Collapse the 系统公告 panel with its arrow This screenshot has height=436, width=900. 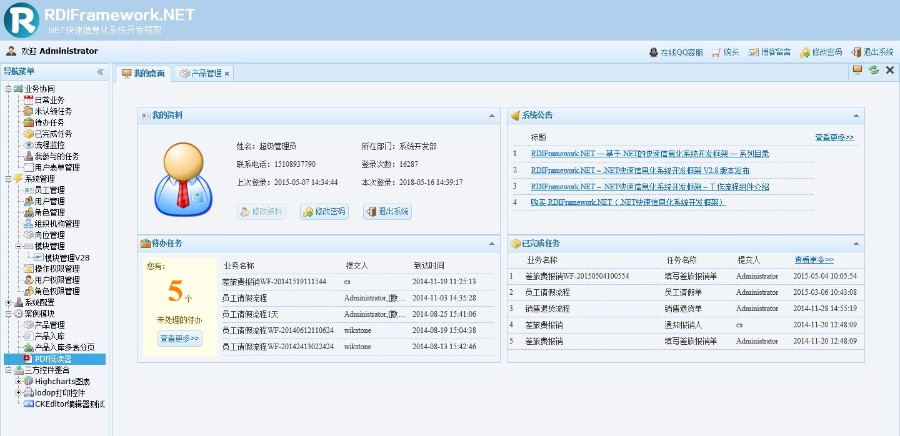tap(856, 116)
